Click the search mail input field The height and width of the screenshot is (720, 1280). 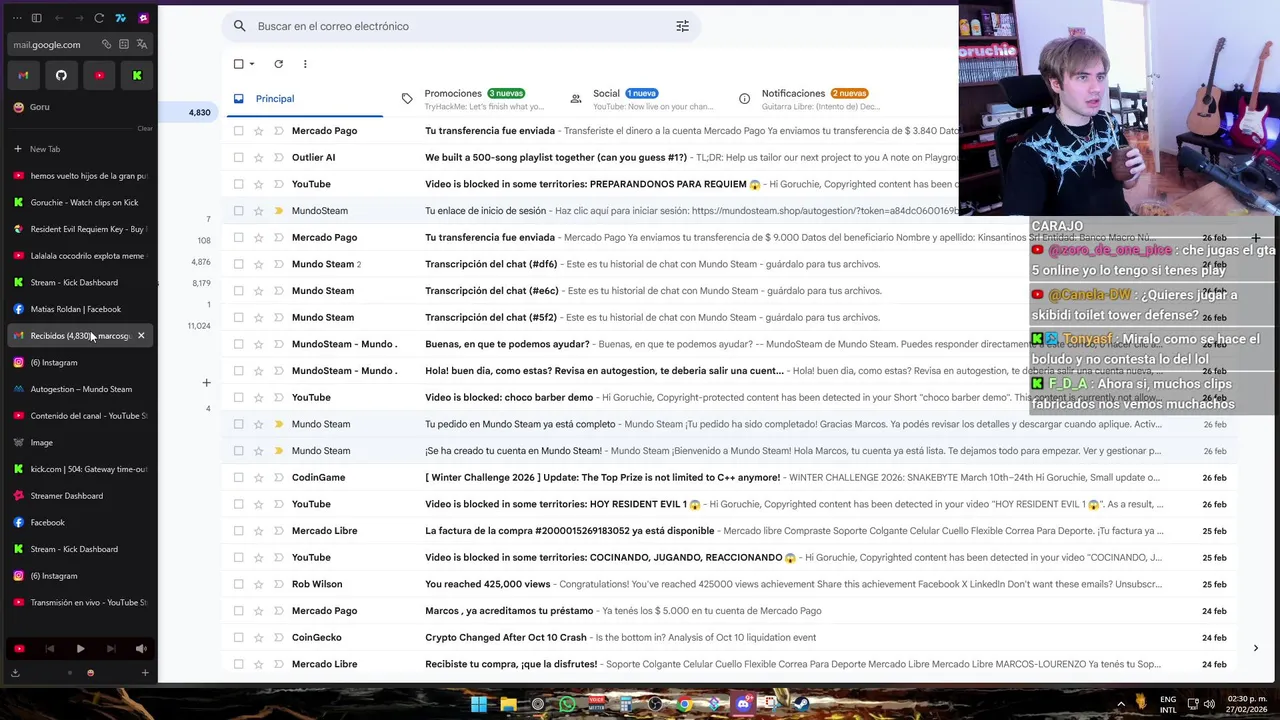coord(460,26)
